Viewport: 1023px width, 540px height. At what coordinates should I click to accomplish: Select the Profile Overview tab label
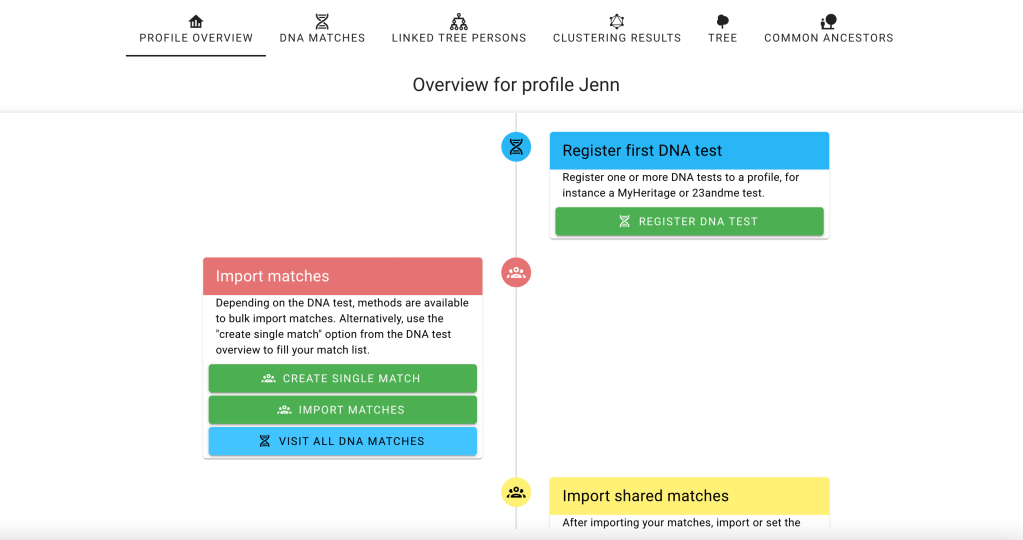point(196,38)
